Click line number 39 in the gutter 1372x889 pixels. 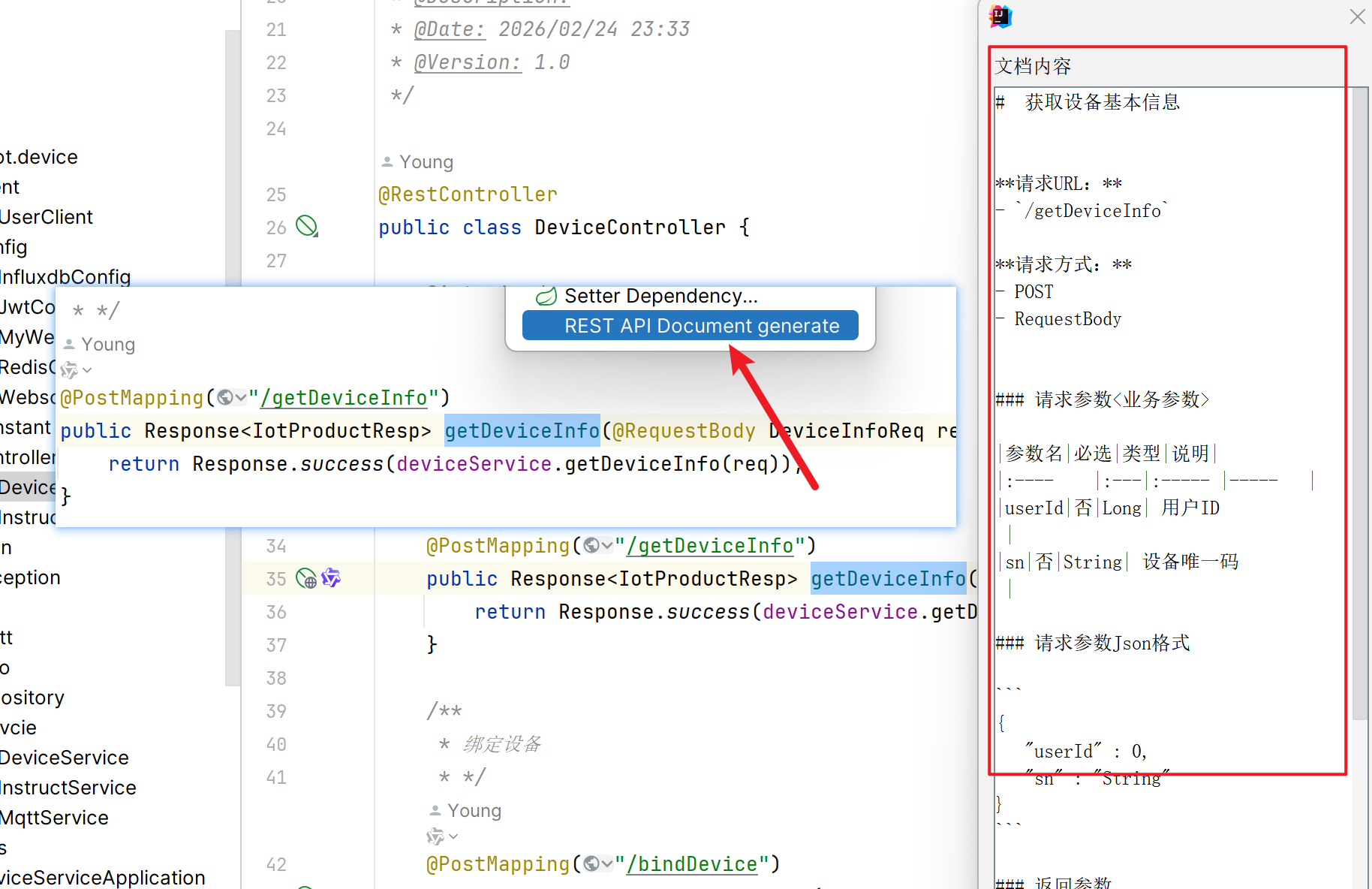[x=276, y=711]
